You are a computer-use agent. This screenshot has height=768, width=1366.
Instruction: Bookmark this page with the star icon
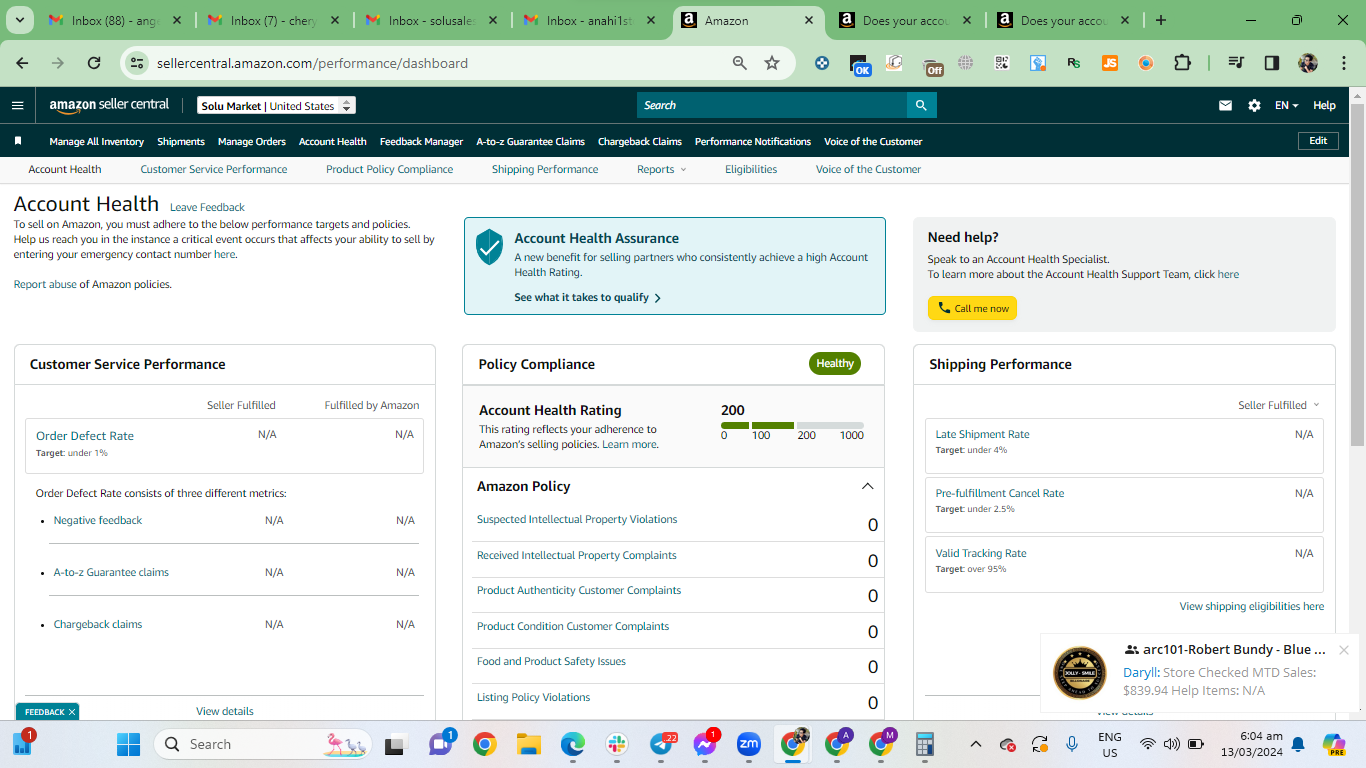click(x=772, y=63)
